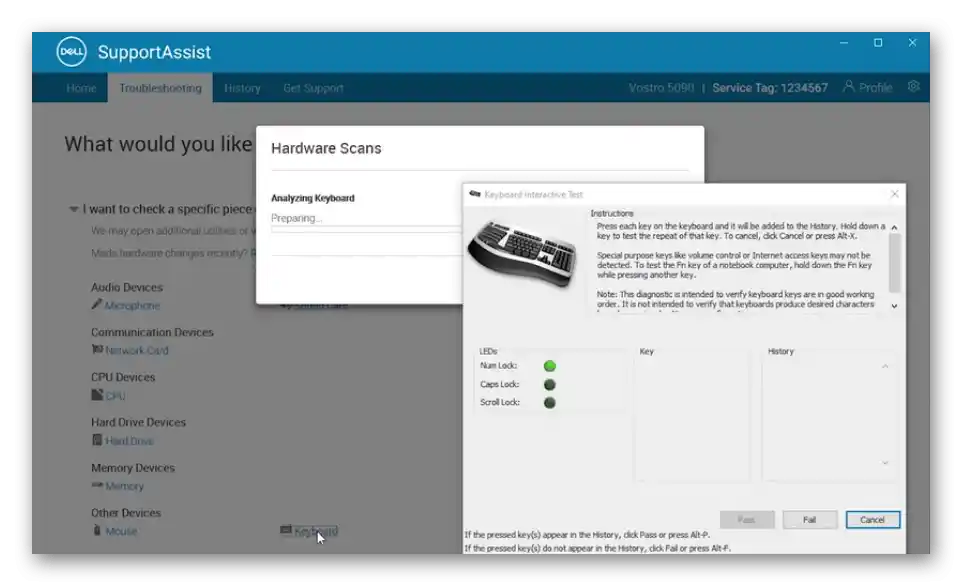Switch to the Home tab
The height and width of the screenshot is (586, 962).
81,88
